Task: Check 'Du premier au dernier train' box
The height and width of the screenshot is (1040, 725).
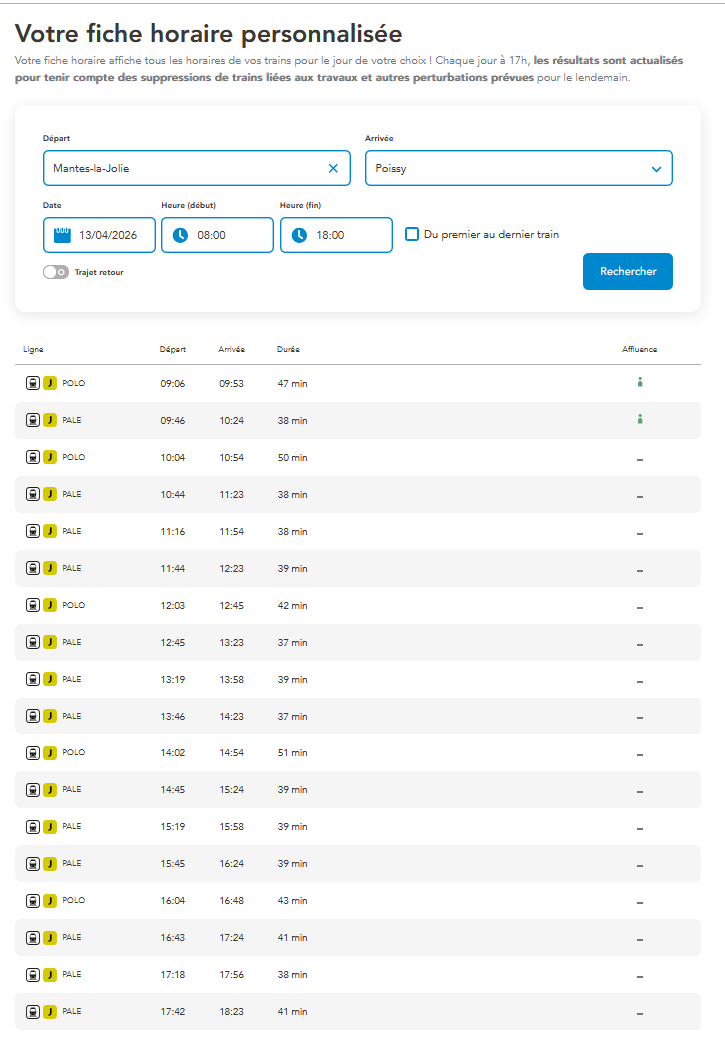Action: (412, 234)
